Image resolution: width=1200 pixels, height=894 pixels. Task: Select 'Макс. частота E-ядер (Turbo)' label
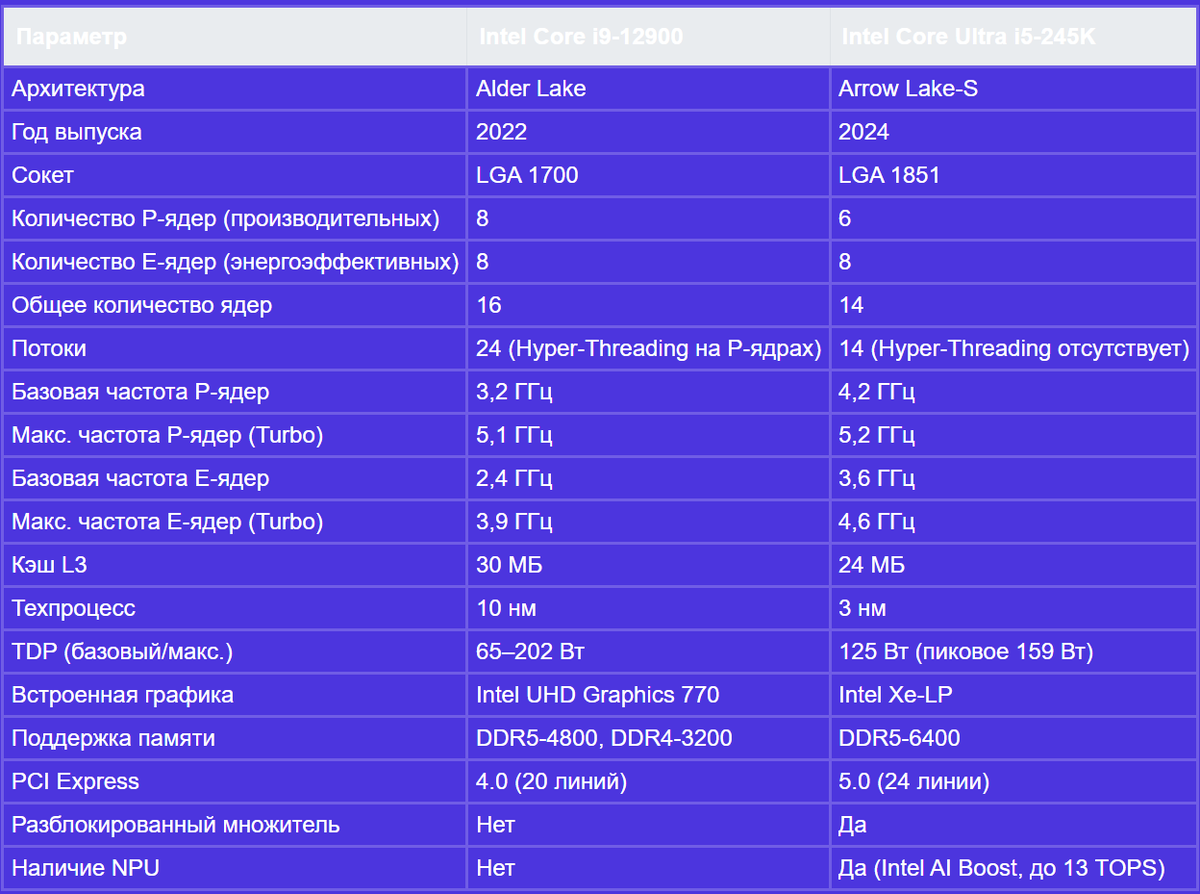click(168, 522)
